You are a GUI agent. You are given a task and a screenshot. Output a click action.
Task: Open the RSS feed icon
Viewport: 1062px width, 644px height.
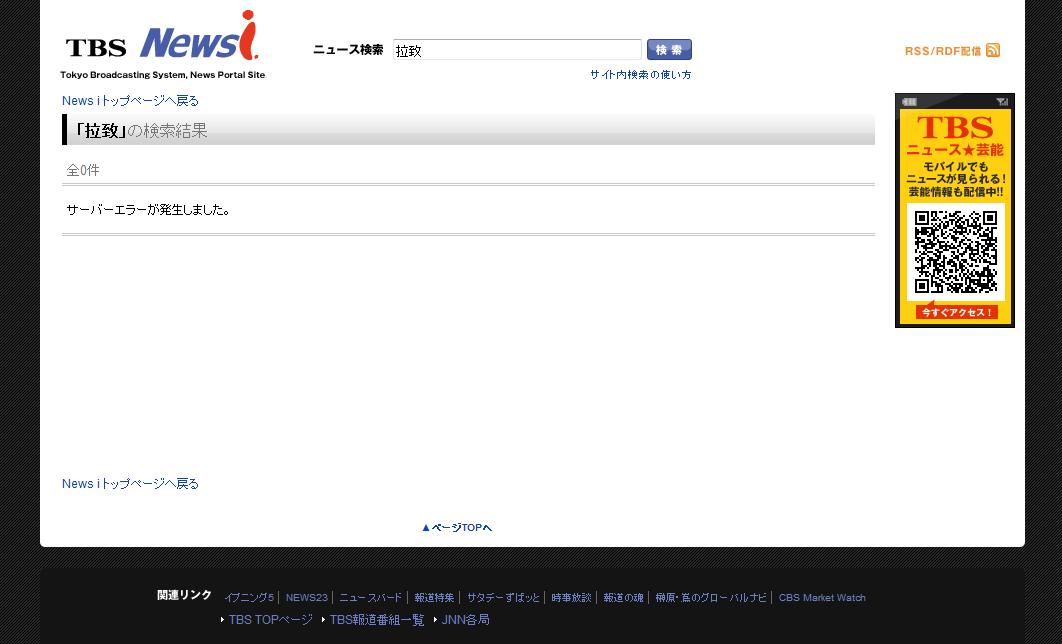pyautogui.click(x=993, y=50)
